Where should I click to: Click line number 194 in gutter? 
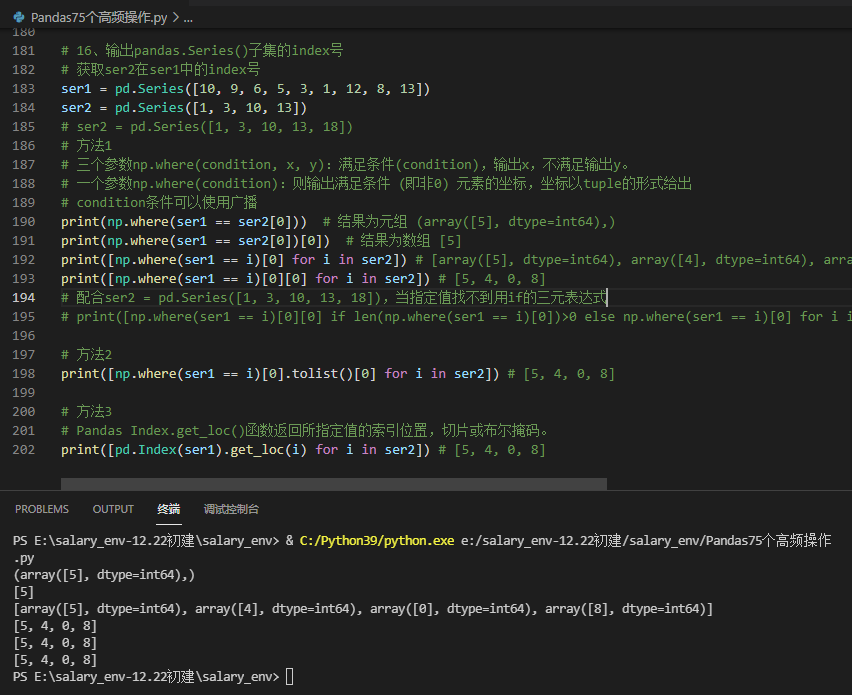[x=23, y=298]
